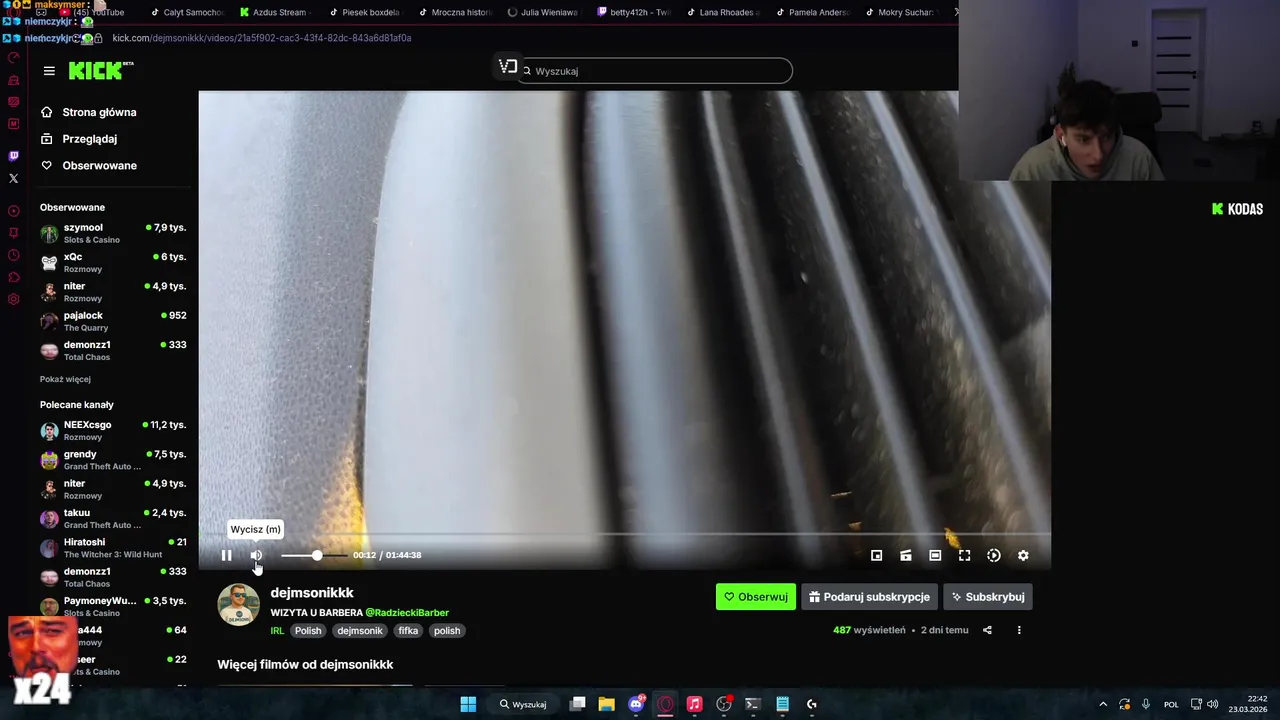Open the Music app on the taskbar
This screenshot has width=1280, height=720.
point(694,704)
